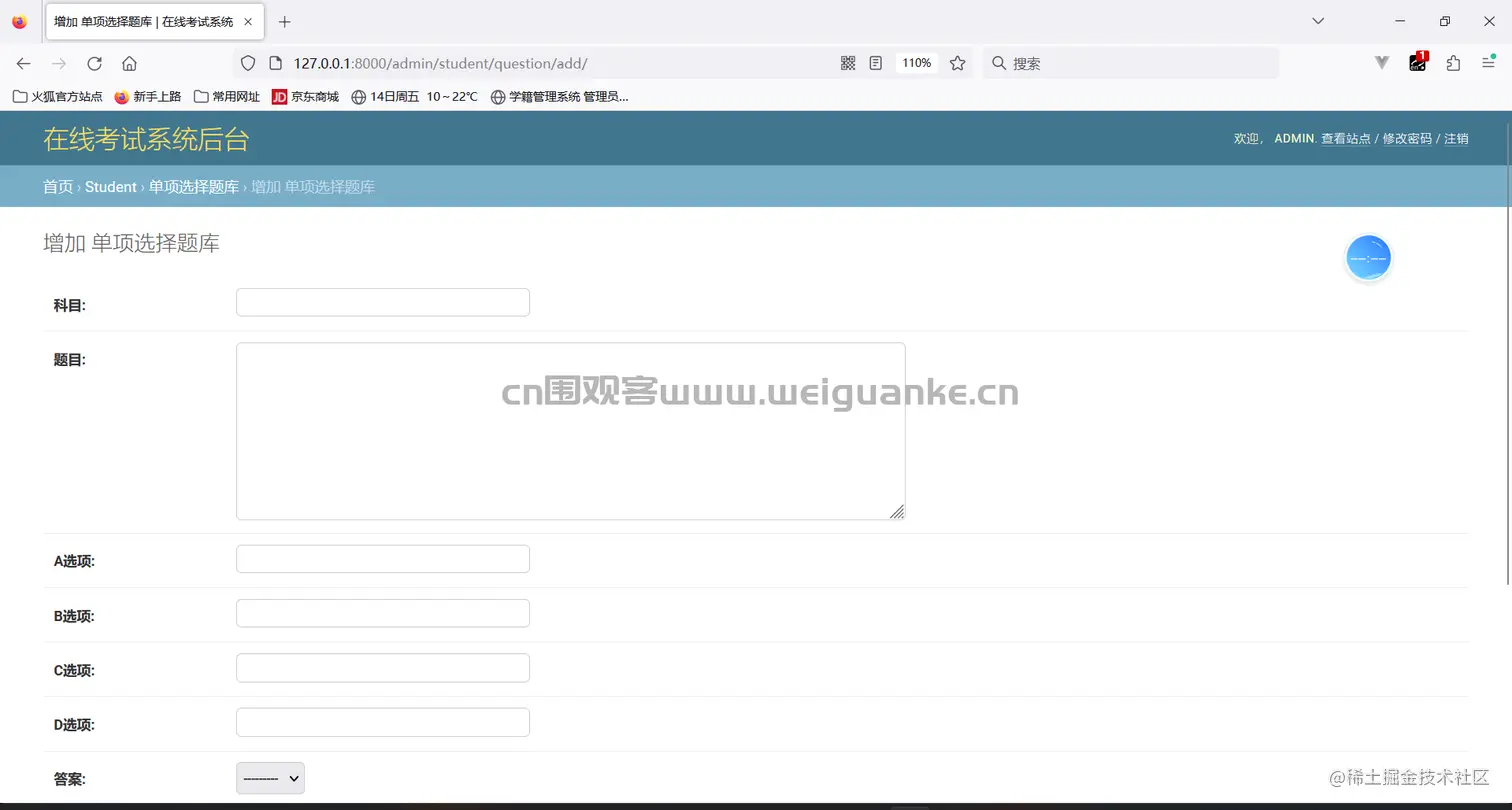The height and width of the screenshot is (810, 1512).
Task: Click the D选项: label
Action: pyautogui.click(x=74, y=725)
